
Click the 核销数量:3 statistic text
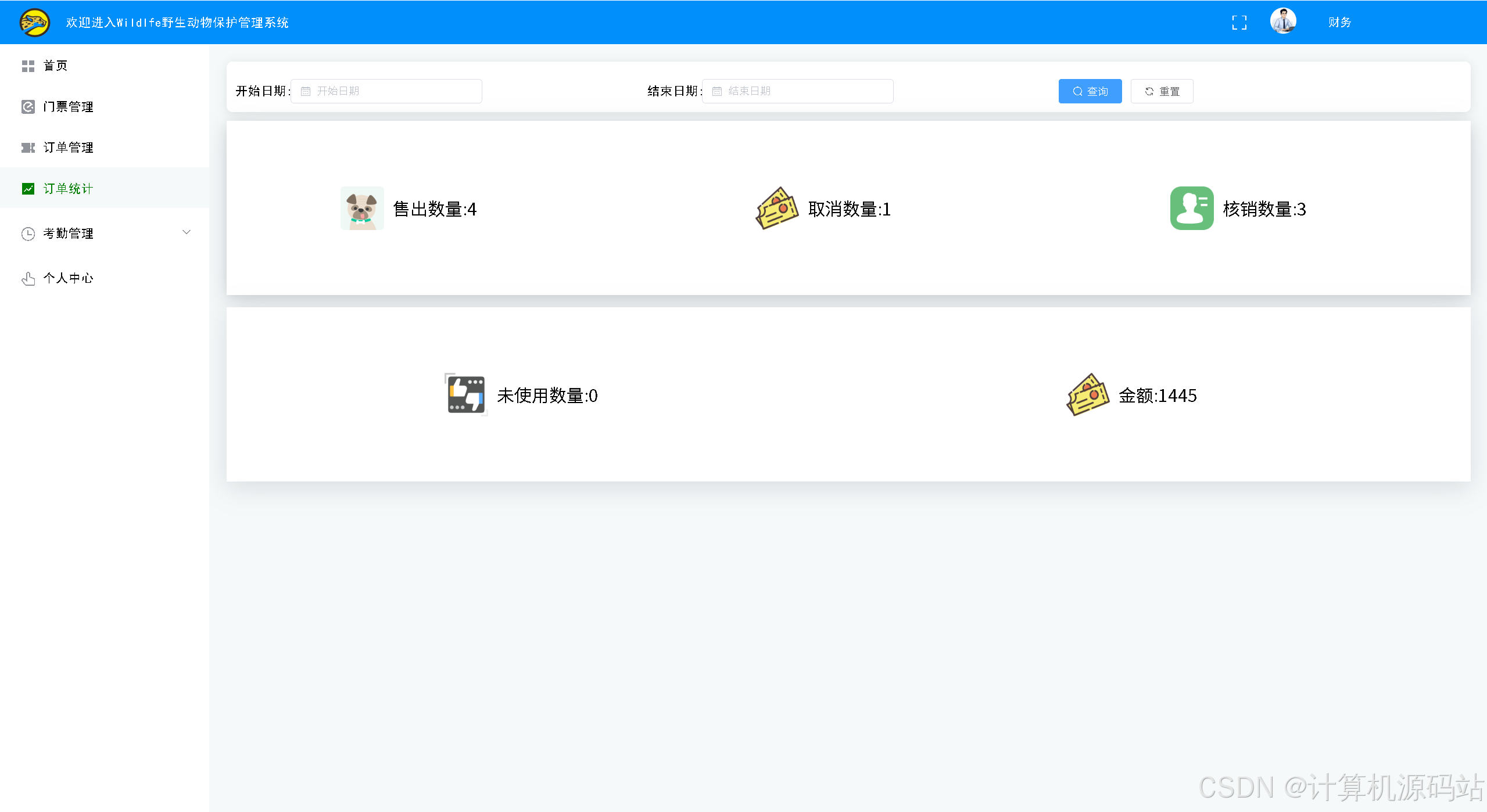1264,209
